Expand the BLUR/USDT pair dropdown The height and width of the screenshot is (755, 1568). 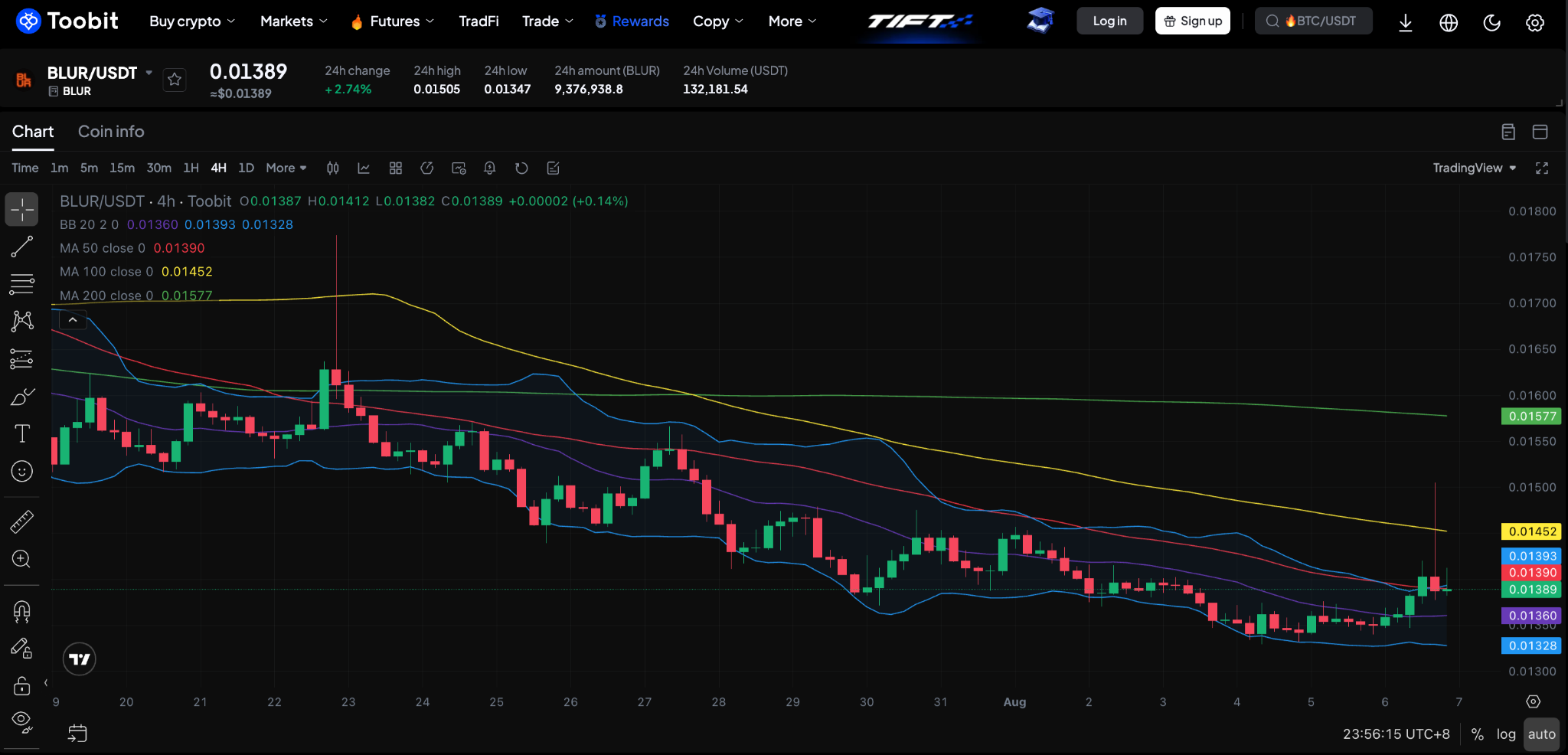[x=149, y=73]
